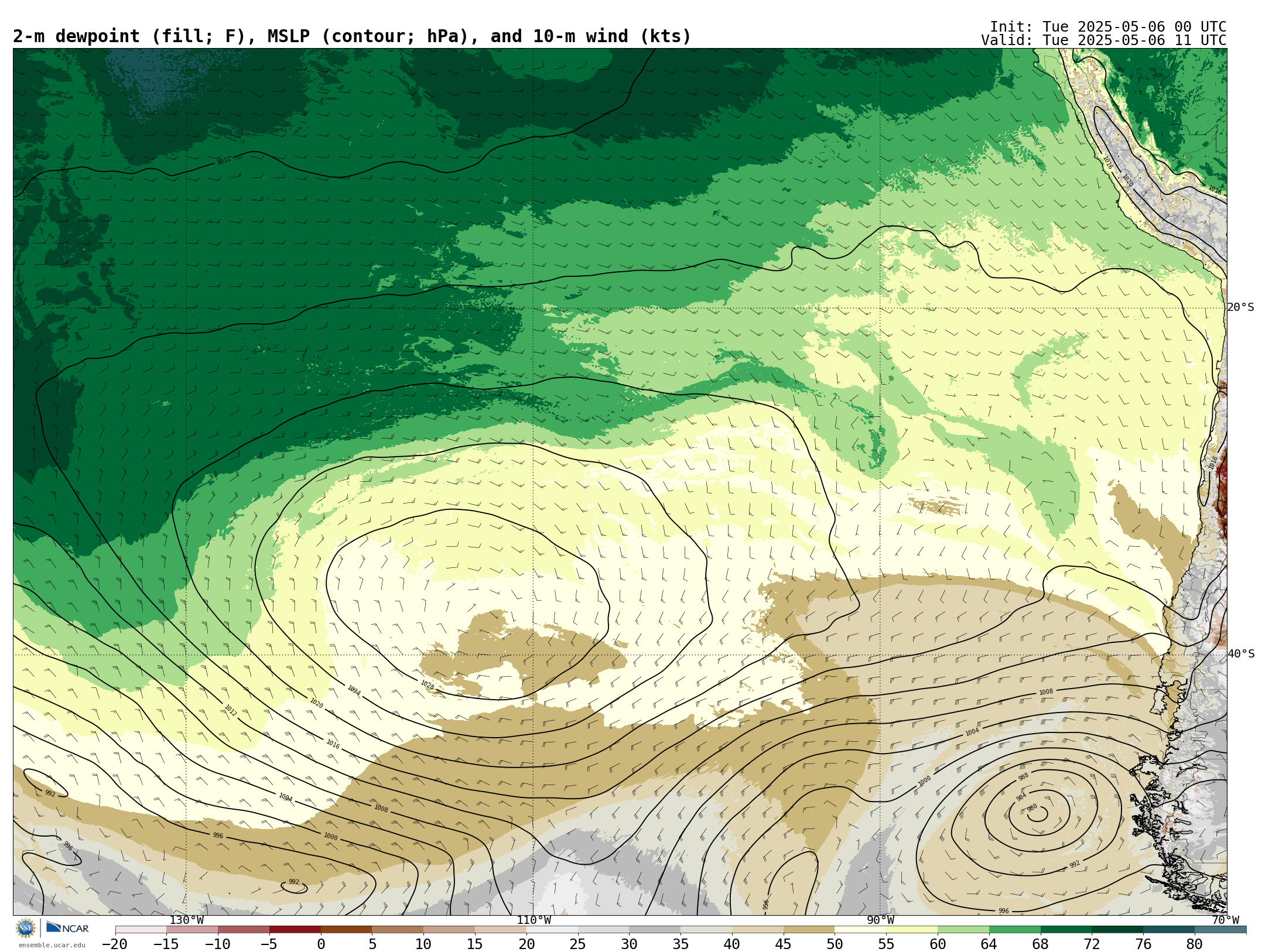
Task: Click the '72' colorbar tick label
Action: pyautogui.click(x=1092, y=944)
